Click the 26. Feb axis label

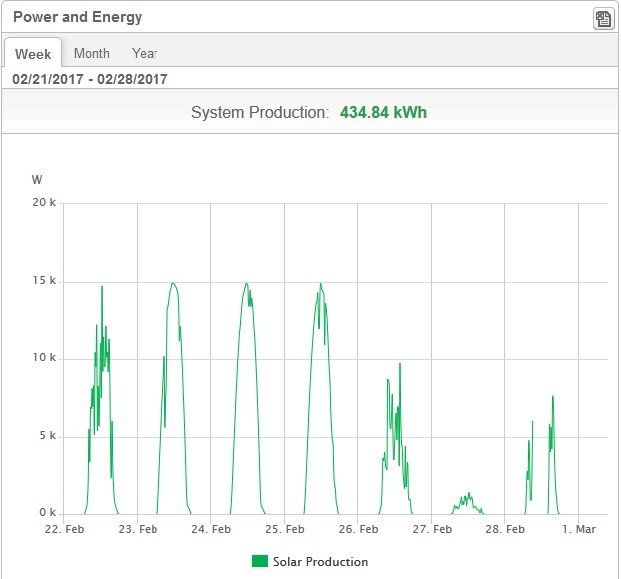click(x=358, y=529)
